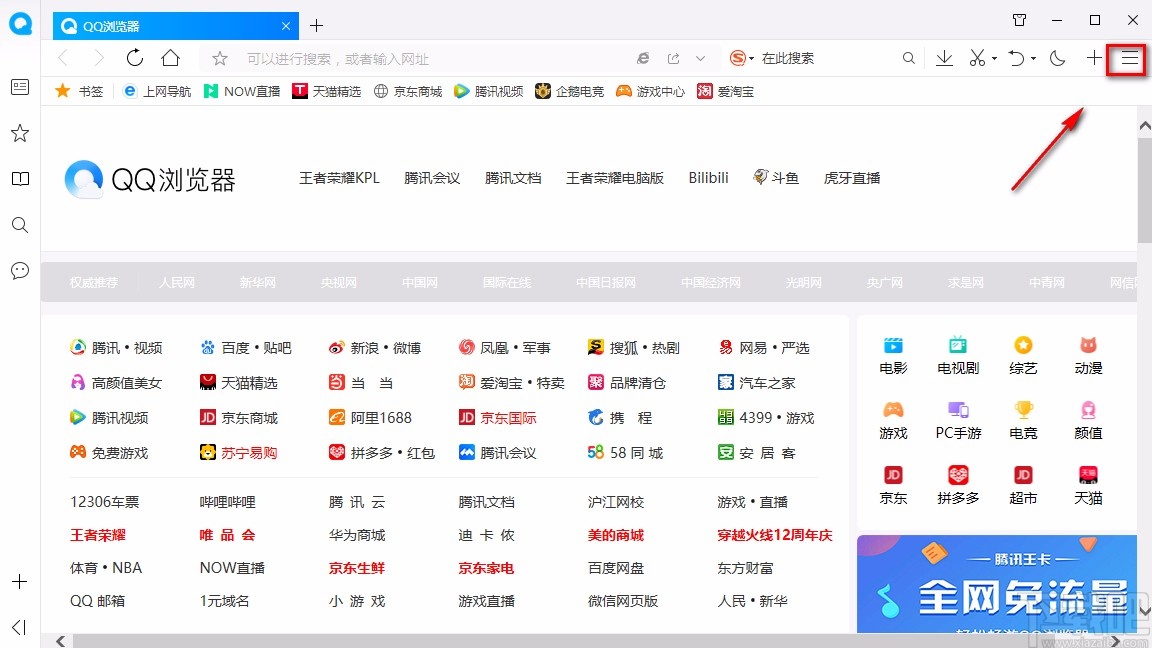Bookmark this page via the address bar star
This screenshot has height=648, width=1152.
tap(219, 58)
